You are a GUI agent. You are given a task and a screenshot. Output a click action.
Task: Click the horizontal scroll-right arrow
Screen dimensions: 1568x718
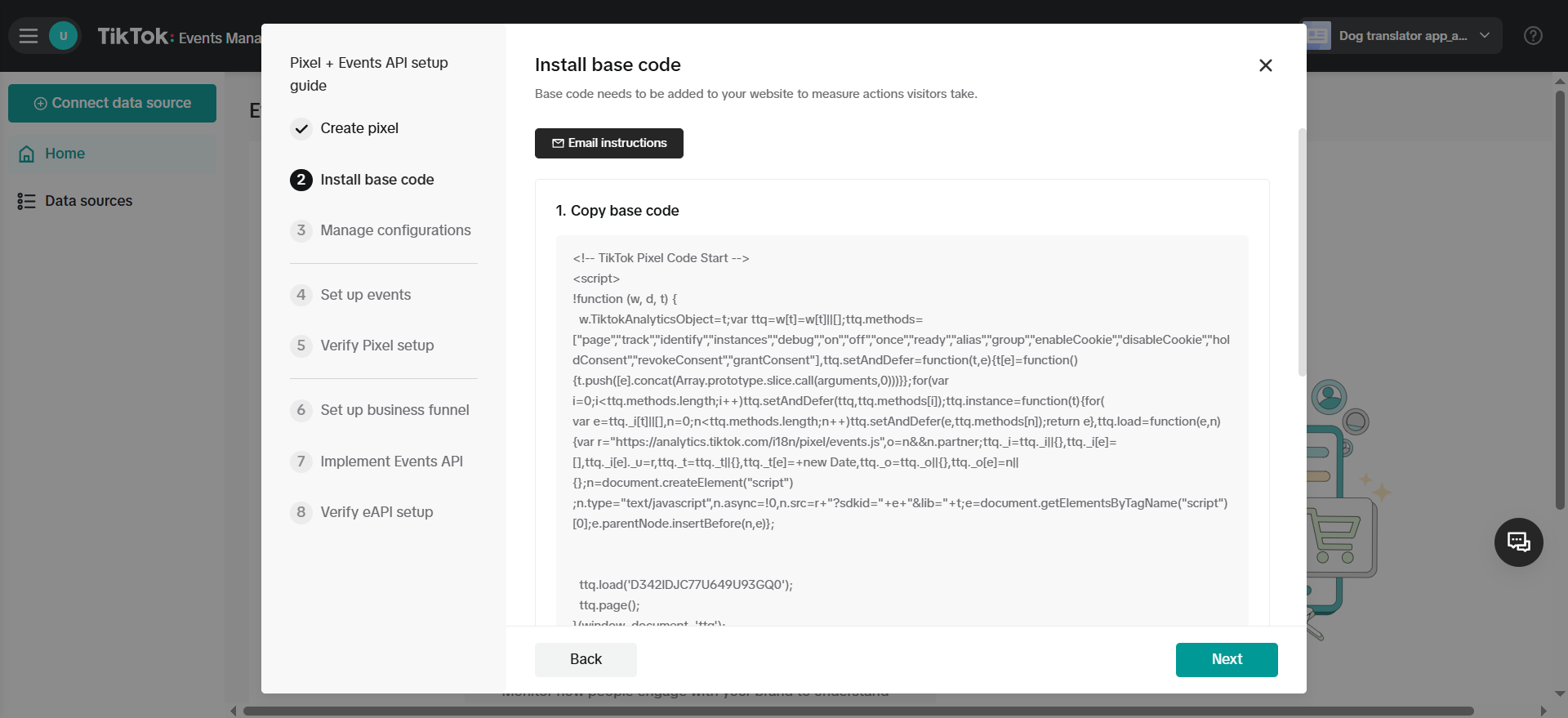coord(1543,711)
